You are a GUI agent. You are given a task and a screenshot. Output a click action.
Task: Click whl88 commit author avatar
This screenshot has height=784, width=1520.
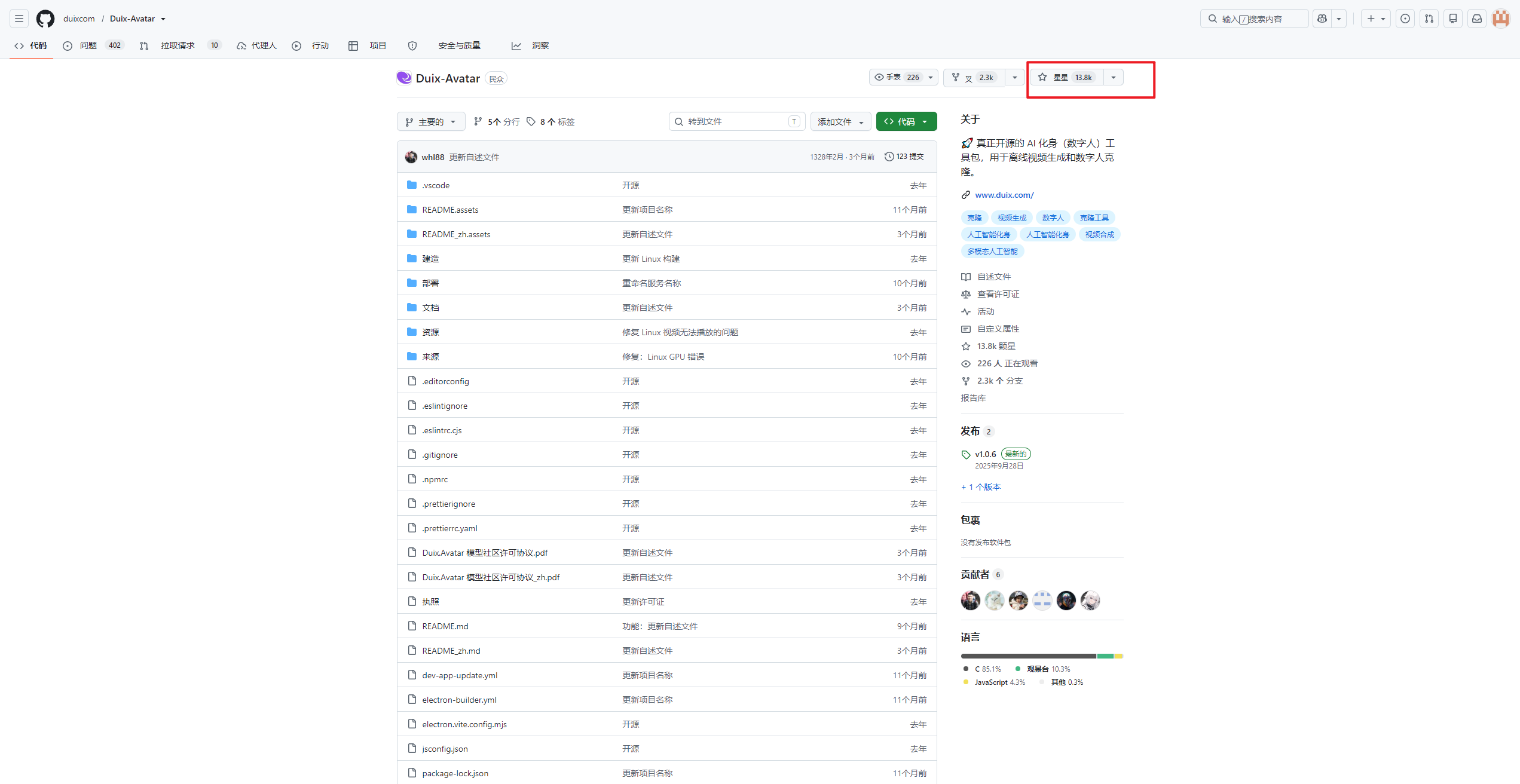click(411, 157)
